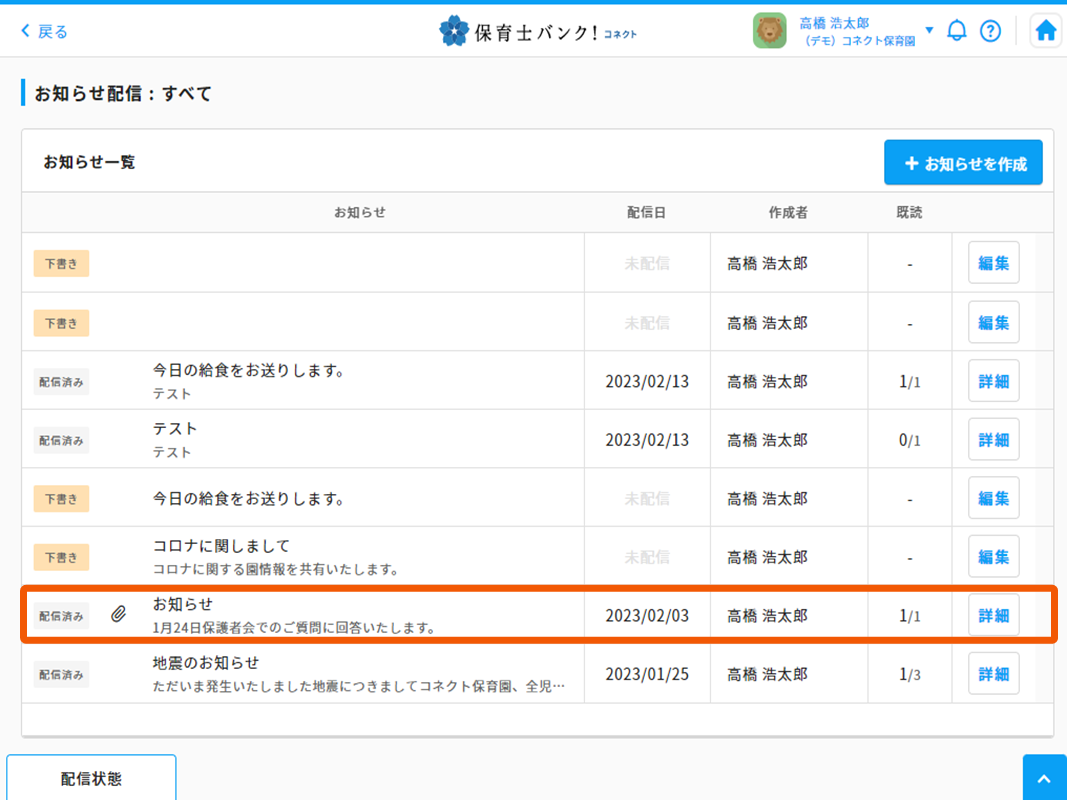Click the home icon in header
The image size is (1067, 800).
click(x=1045, y=31)
